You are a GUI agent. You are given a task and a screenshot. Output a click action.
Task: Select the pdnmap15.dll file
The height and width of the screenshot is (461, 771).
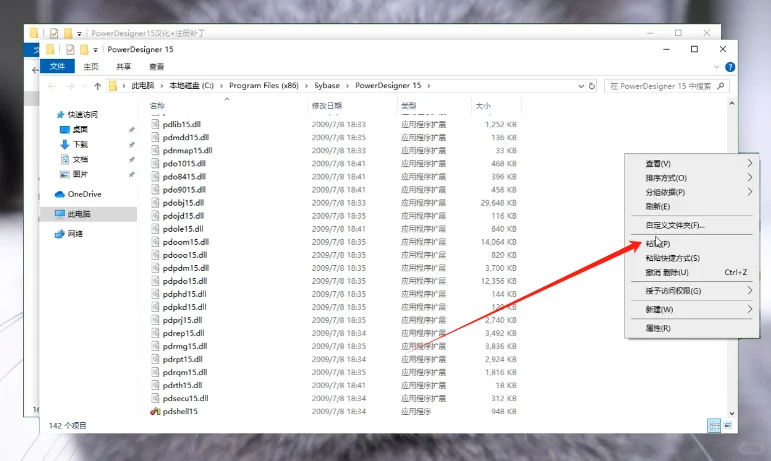pyautogui.click(x=187, y=150)
